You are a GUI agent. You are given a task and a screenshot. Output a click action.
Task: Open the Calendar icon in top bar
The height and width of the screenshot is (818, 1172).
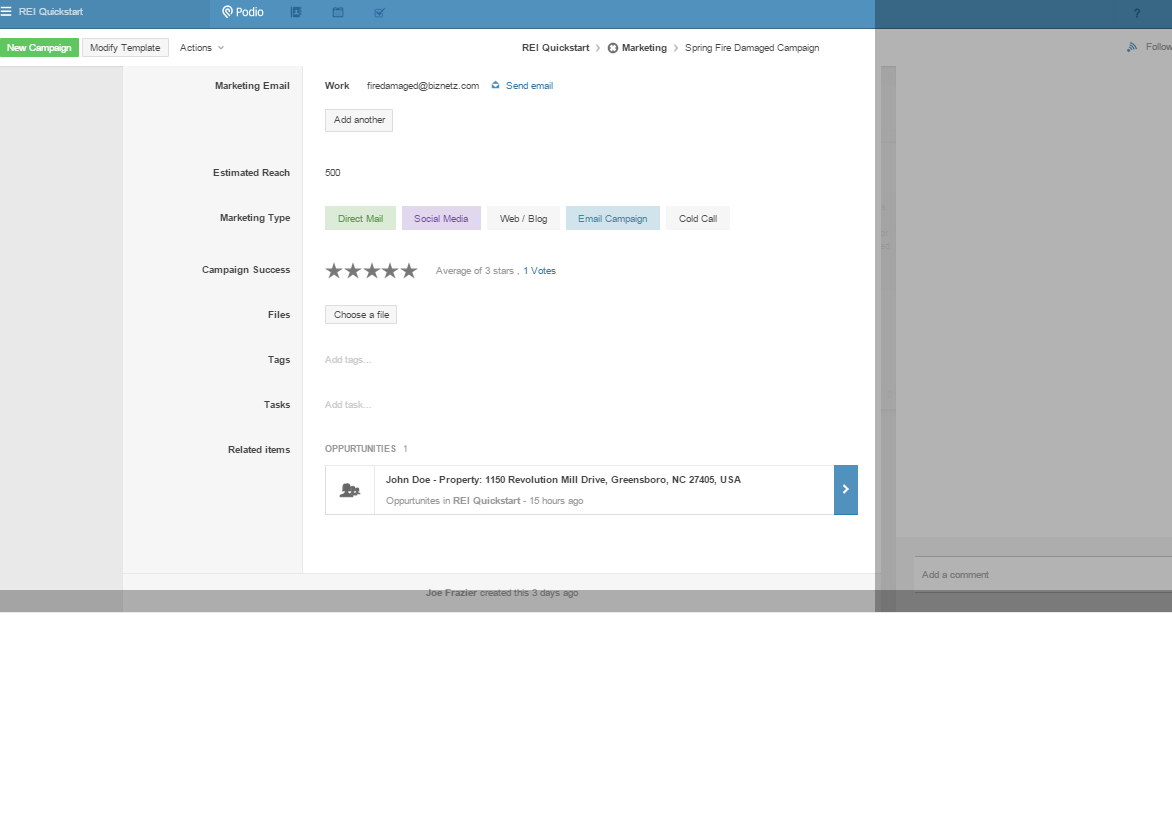click(338, 12)
